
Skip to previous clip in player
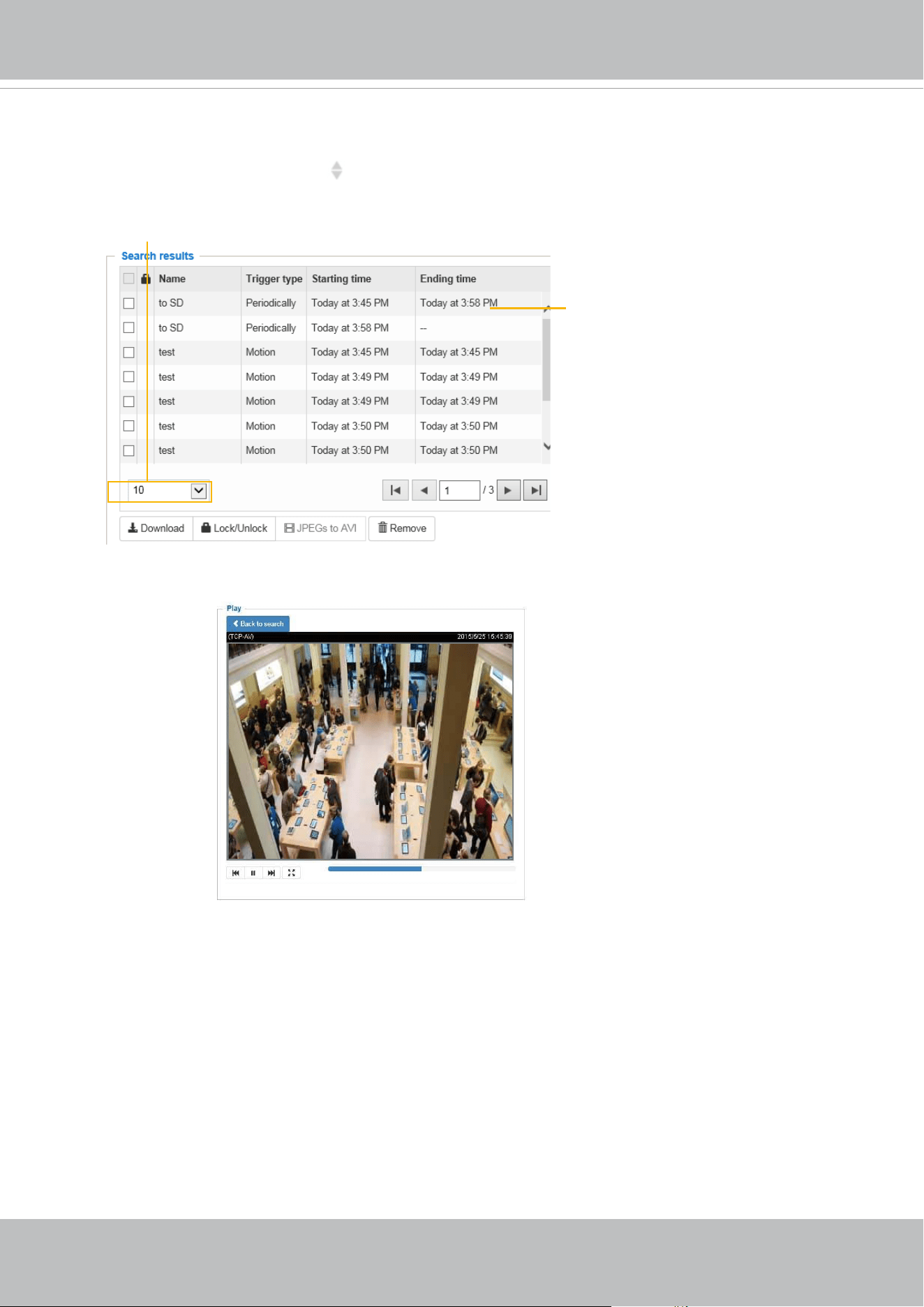click(236, 873)
